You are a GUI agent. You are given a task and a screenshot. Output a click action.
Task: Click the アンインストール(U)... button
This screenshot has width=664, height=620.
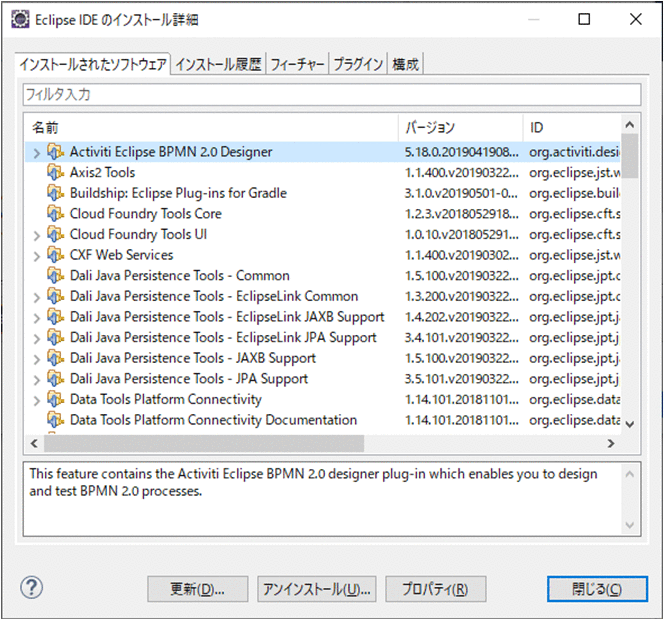click(x=316, y=589)
